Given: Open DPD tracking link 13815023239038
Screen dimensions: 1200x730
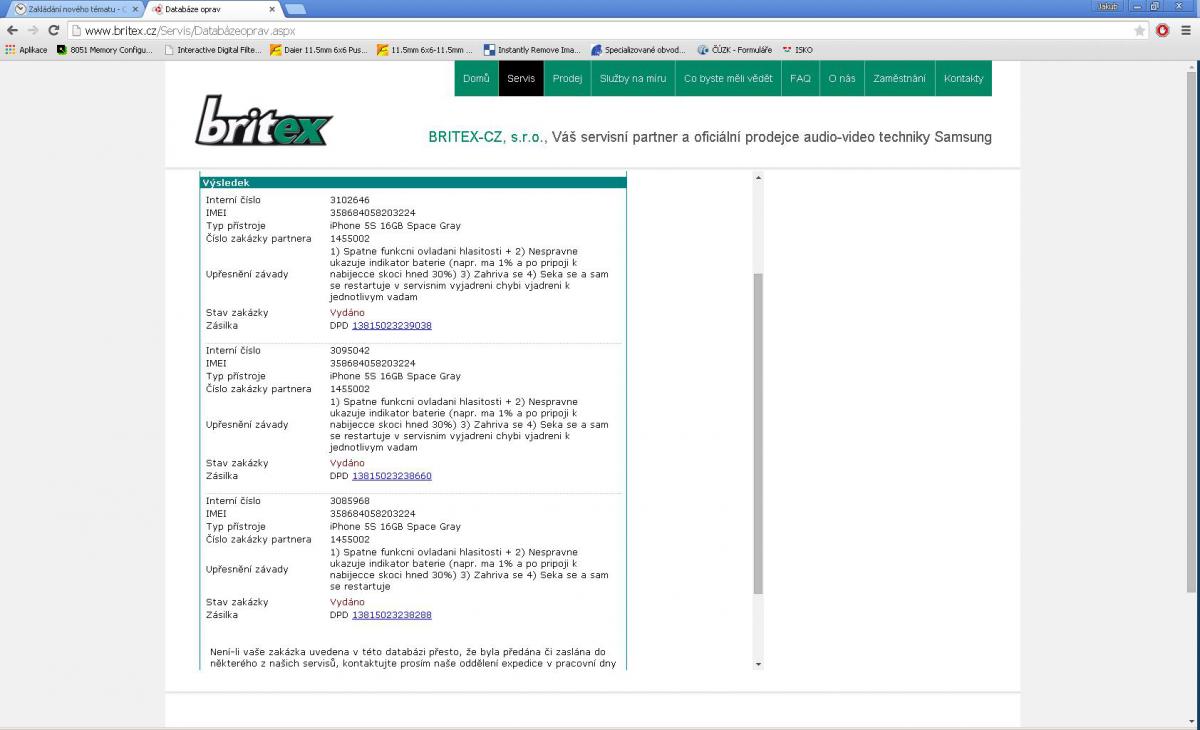Looking at the screenshot, I should 392,325.
